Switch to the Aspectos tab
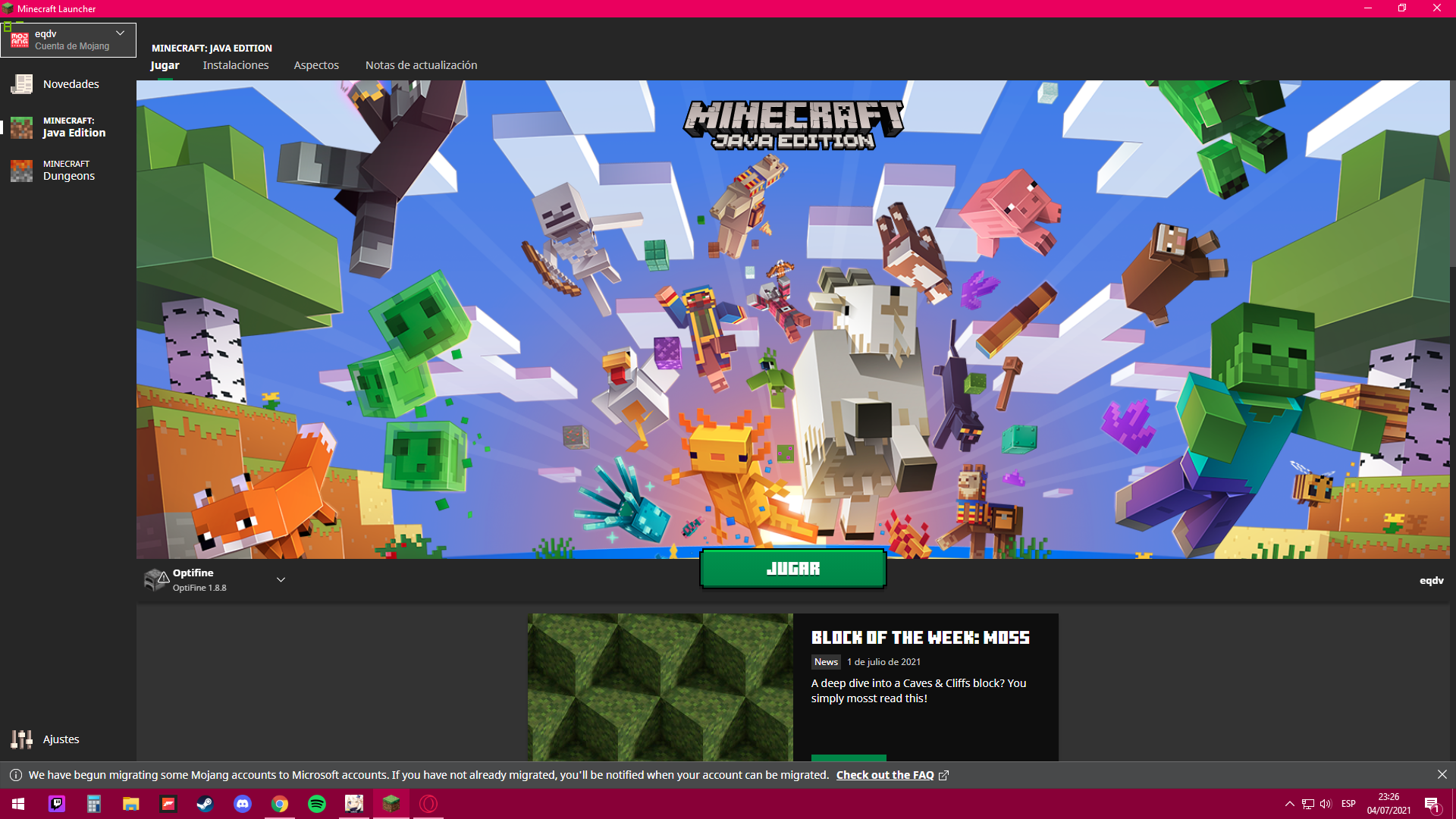 (x=316, y=65)
